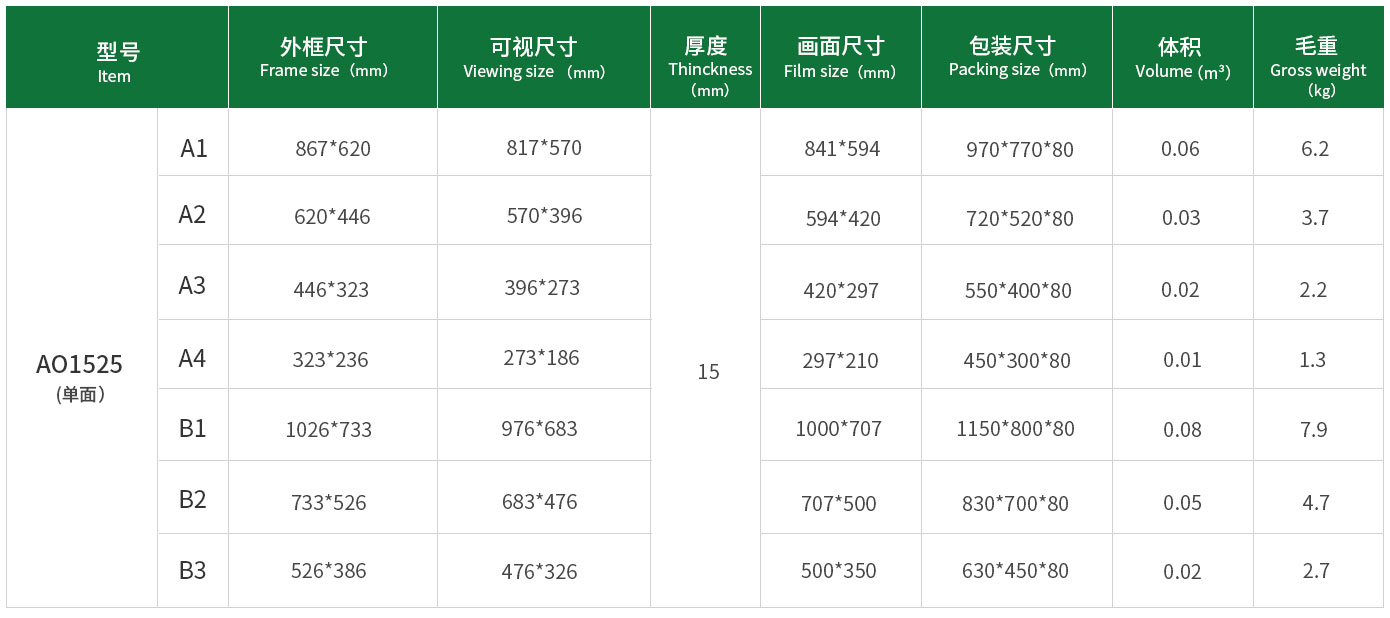Click the thickness value 15
The width and height of the screenshot is (1390, 618).
click(708, 372)
